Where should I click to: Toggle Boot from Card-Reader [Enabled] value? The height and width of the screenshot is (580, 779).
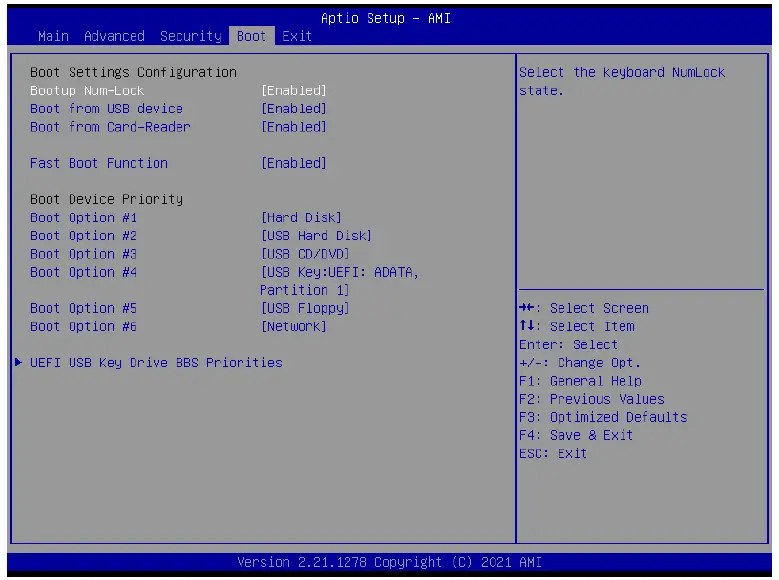[294, 127]
